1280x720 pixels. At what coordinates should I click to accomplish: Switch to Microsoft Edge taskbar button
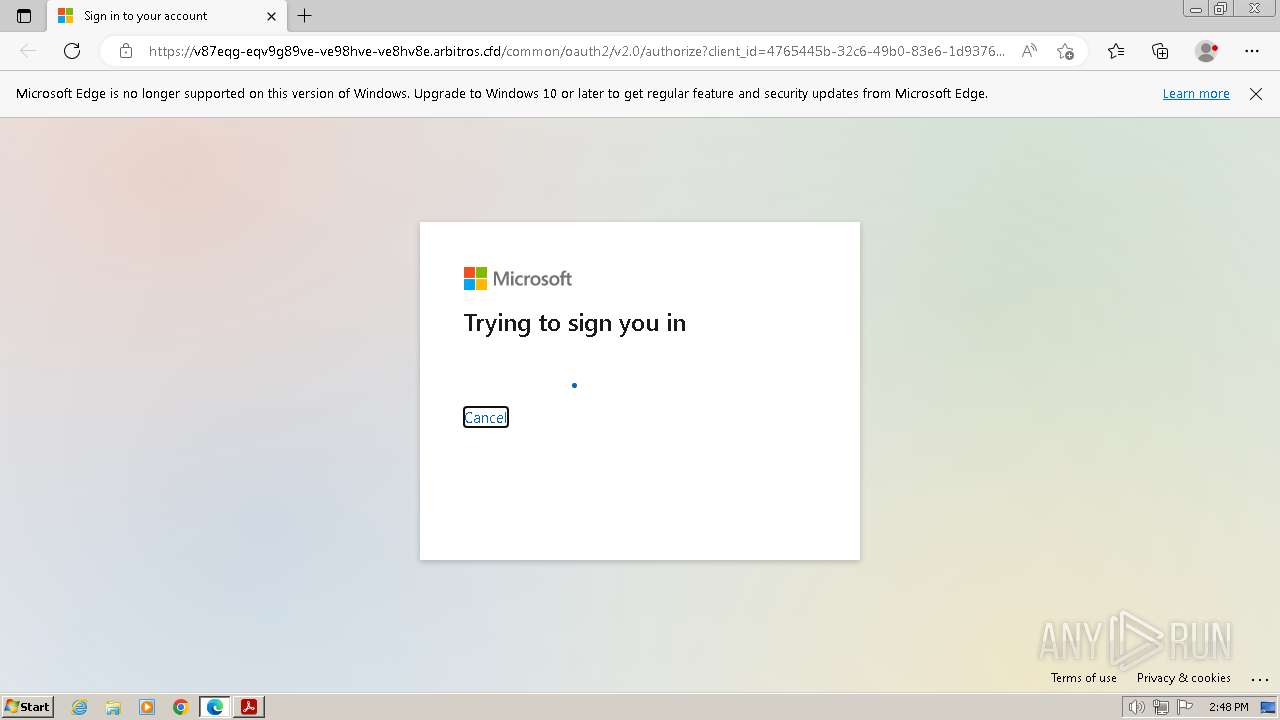click(215, 707)
